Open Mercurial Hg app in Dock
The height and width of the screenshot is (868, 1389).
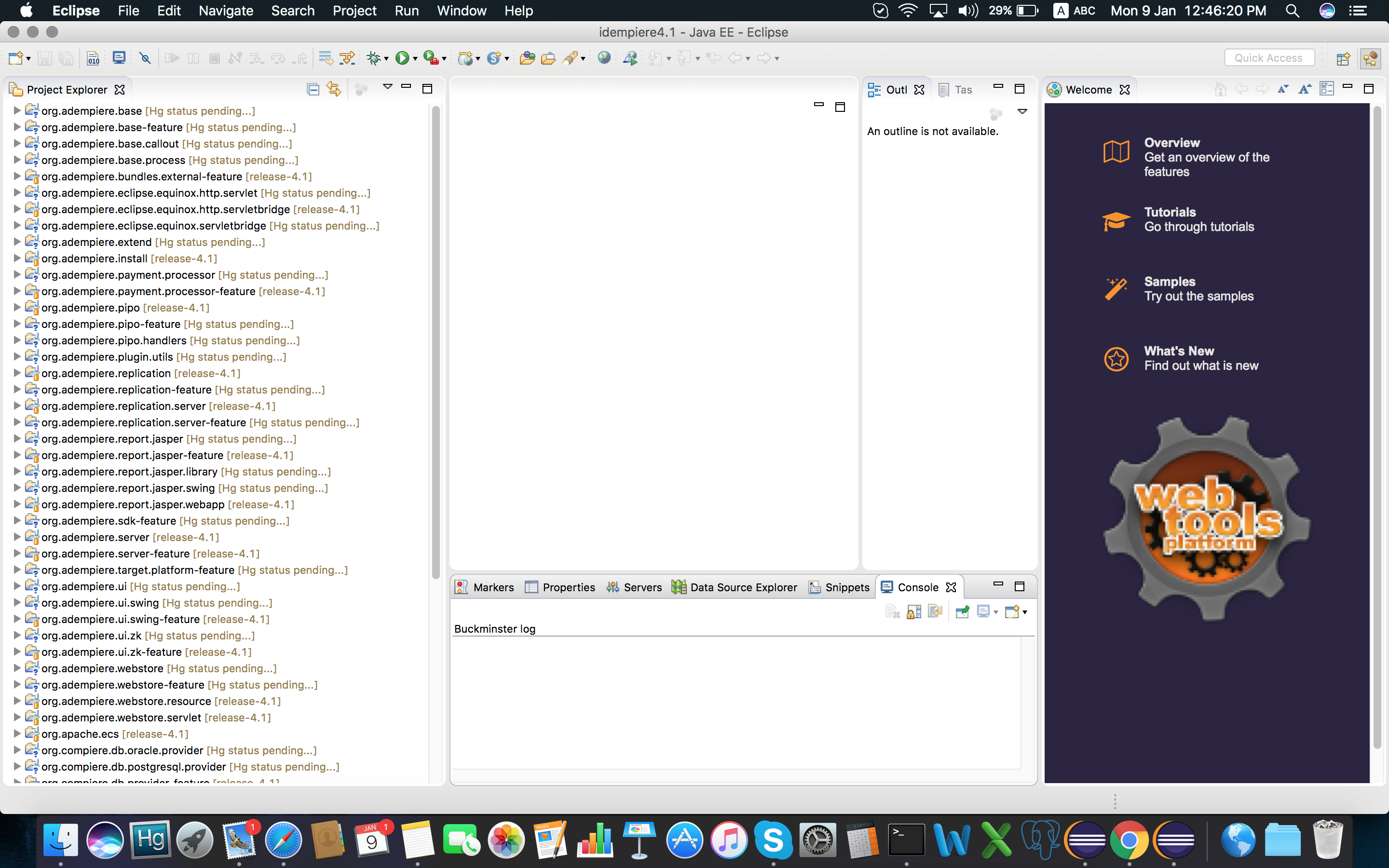[x=150, y=840]
